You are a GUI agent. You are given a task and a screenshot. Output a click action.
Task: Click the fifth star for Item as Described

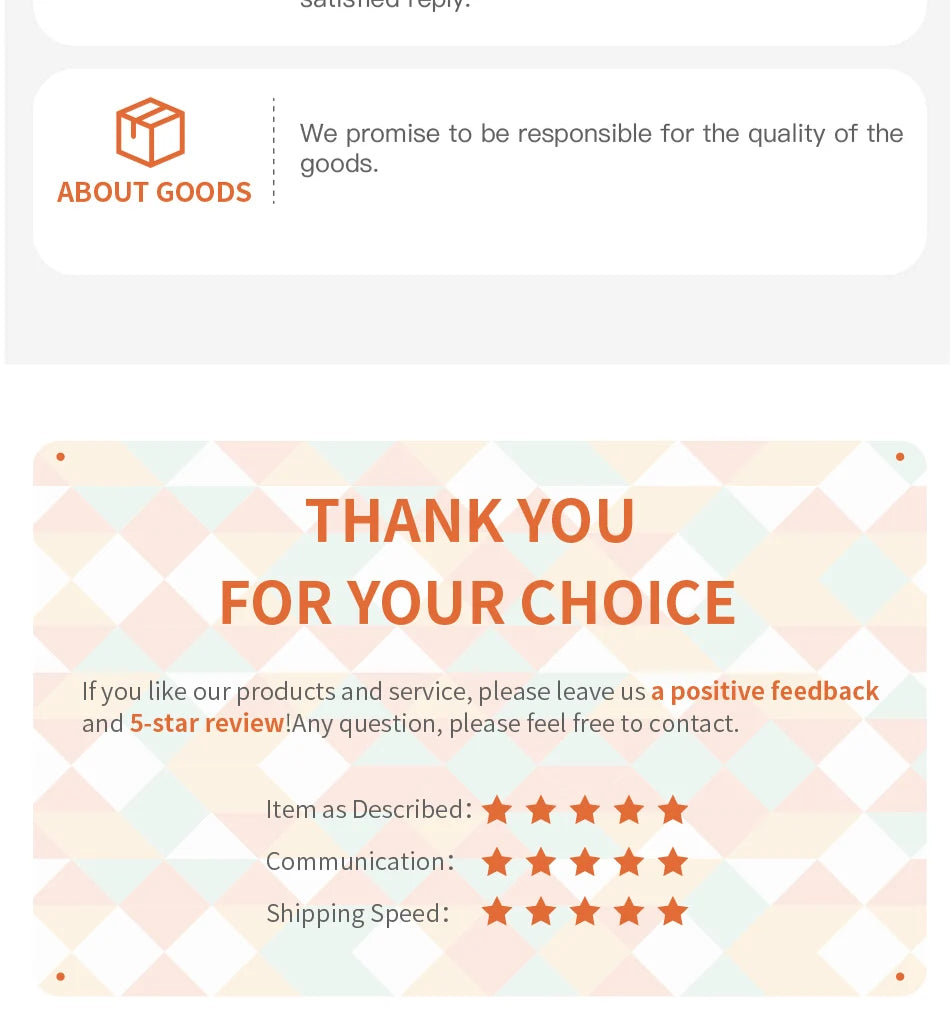point(672,810)
